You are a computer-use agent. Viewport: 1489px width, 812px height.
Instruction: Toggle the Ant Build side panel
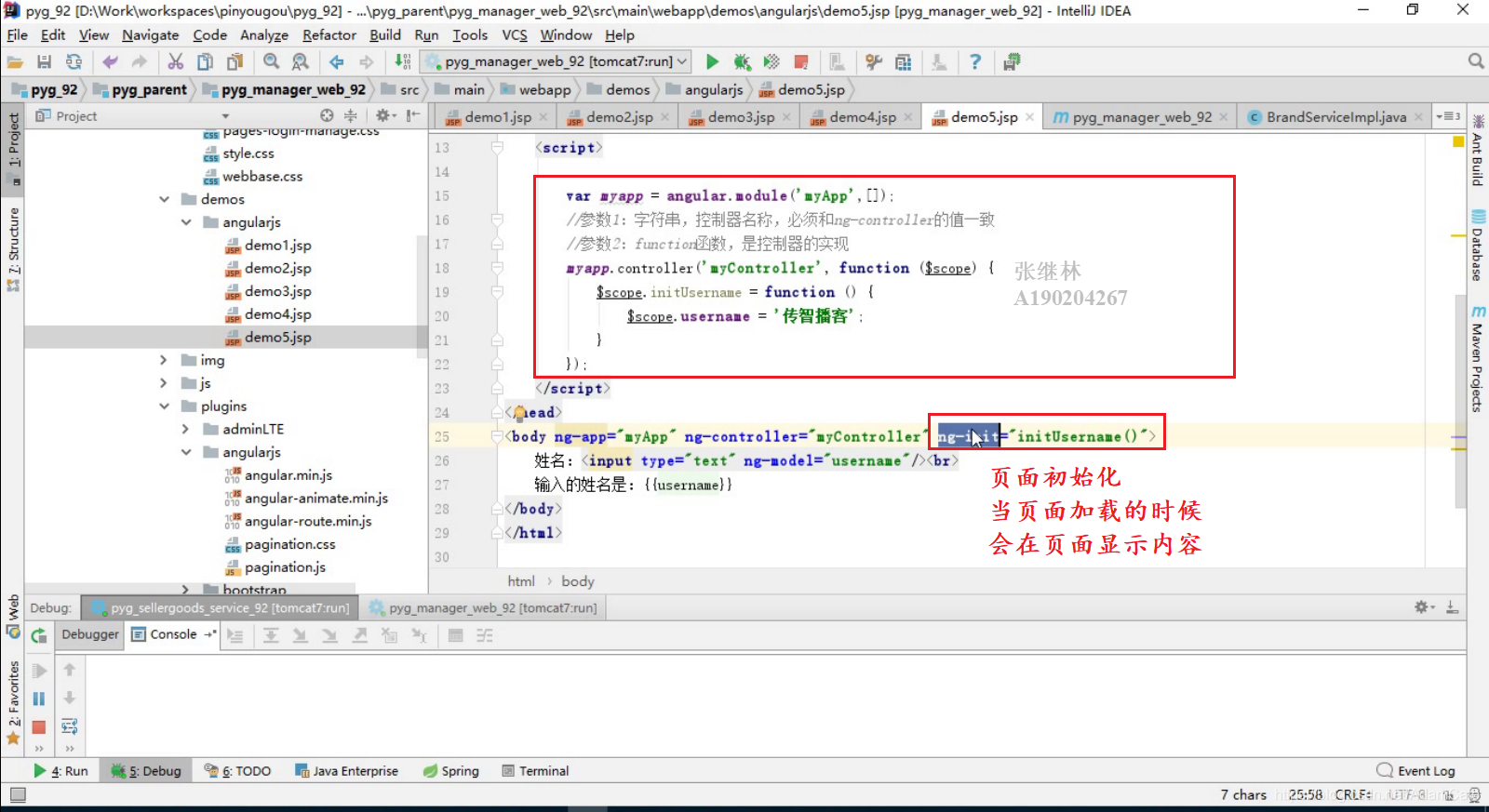click(1477, 150)
